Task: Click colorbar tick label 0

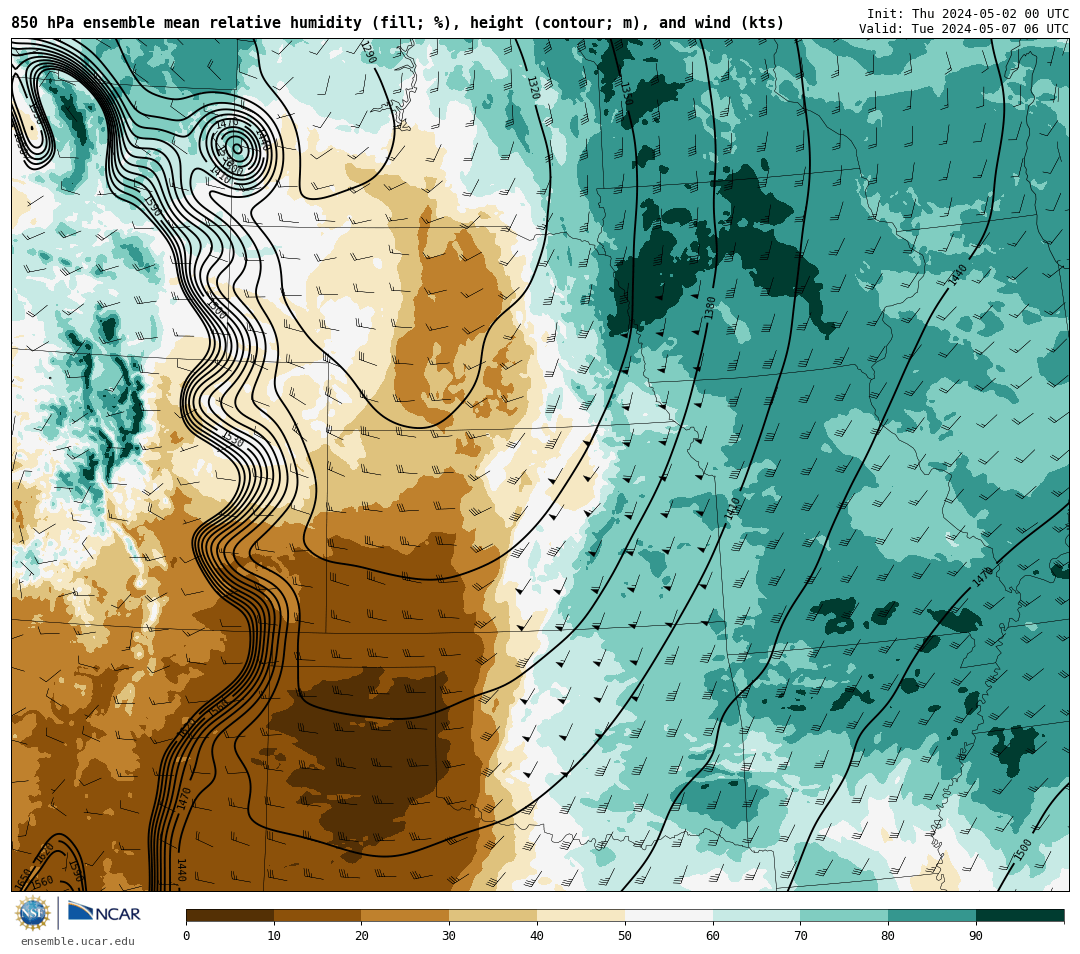Action: coord(187,935)
